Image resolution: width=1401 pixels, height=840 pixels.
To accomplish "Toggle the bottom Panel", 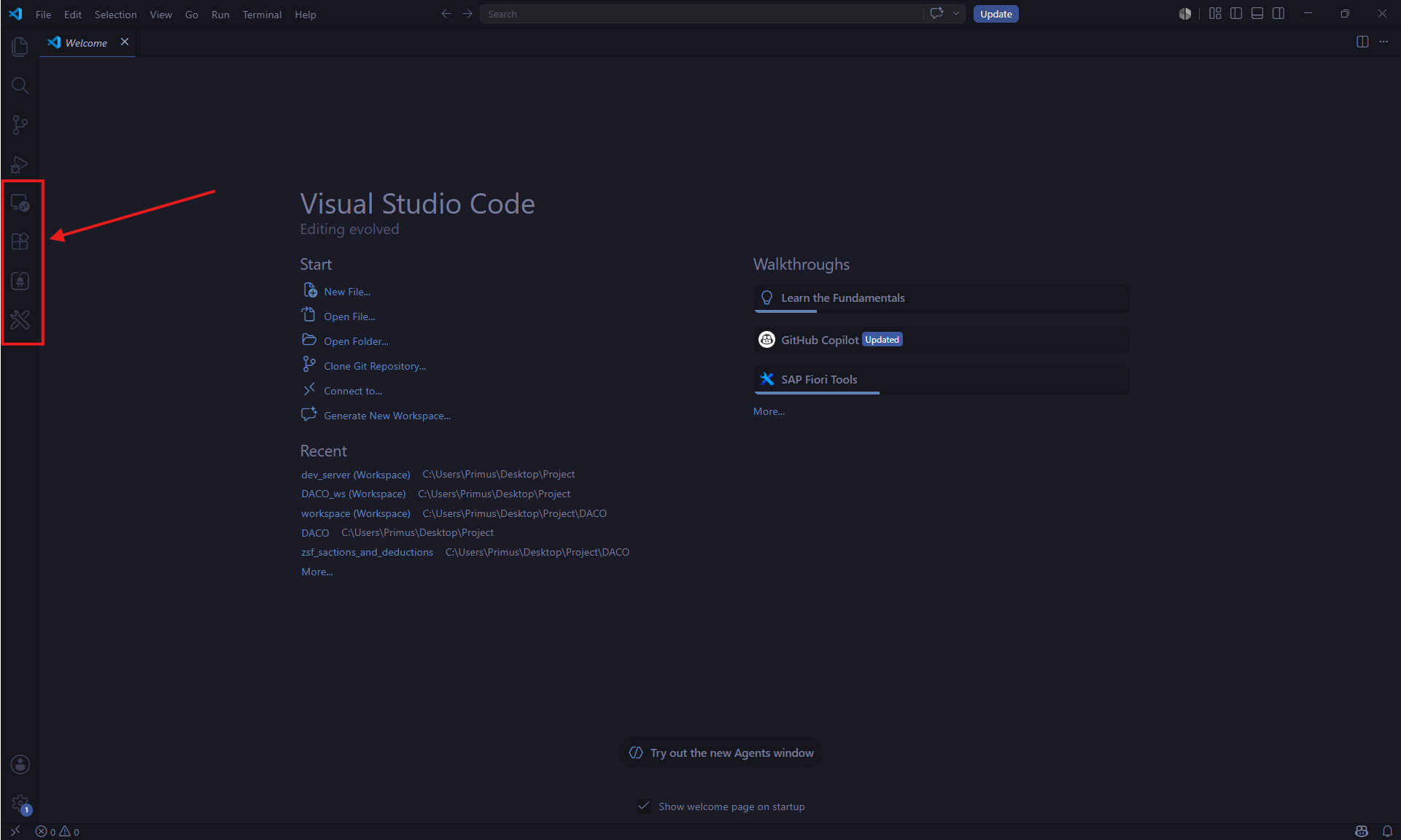I will pyautogui.click(x=1257, y=13).
